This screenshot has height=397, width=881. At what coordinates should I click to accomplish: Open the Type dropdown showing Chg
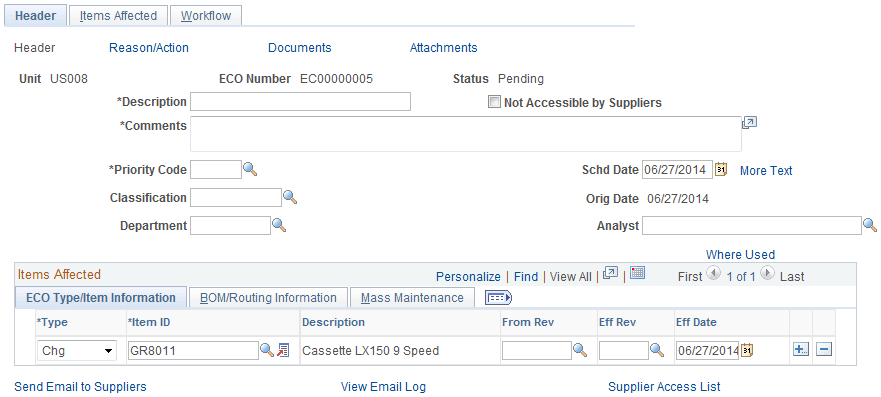point(77,350)
